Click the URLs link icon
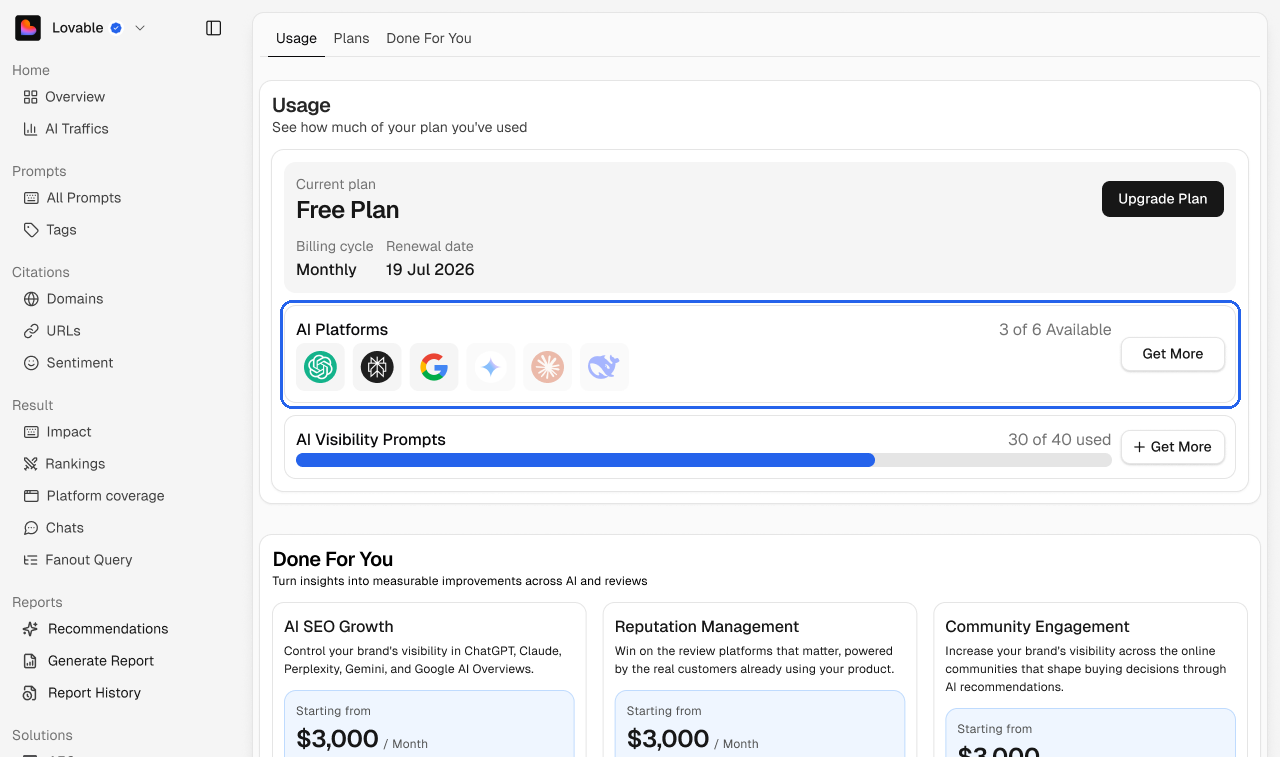Image resolution: width=1280 pixels, height=757 pixels. pos(31,331)
